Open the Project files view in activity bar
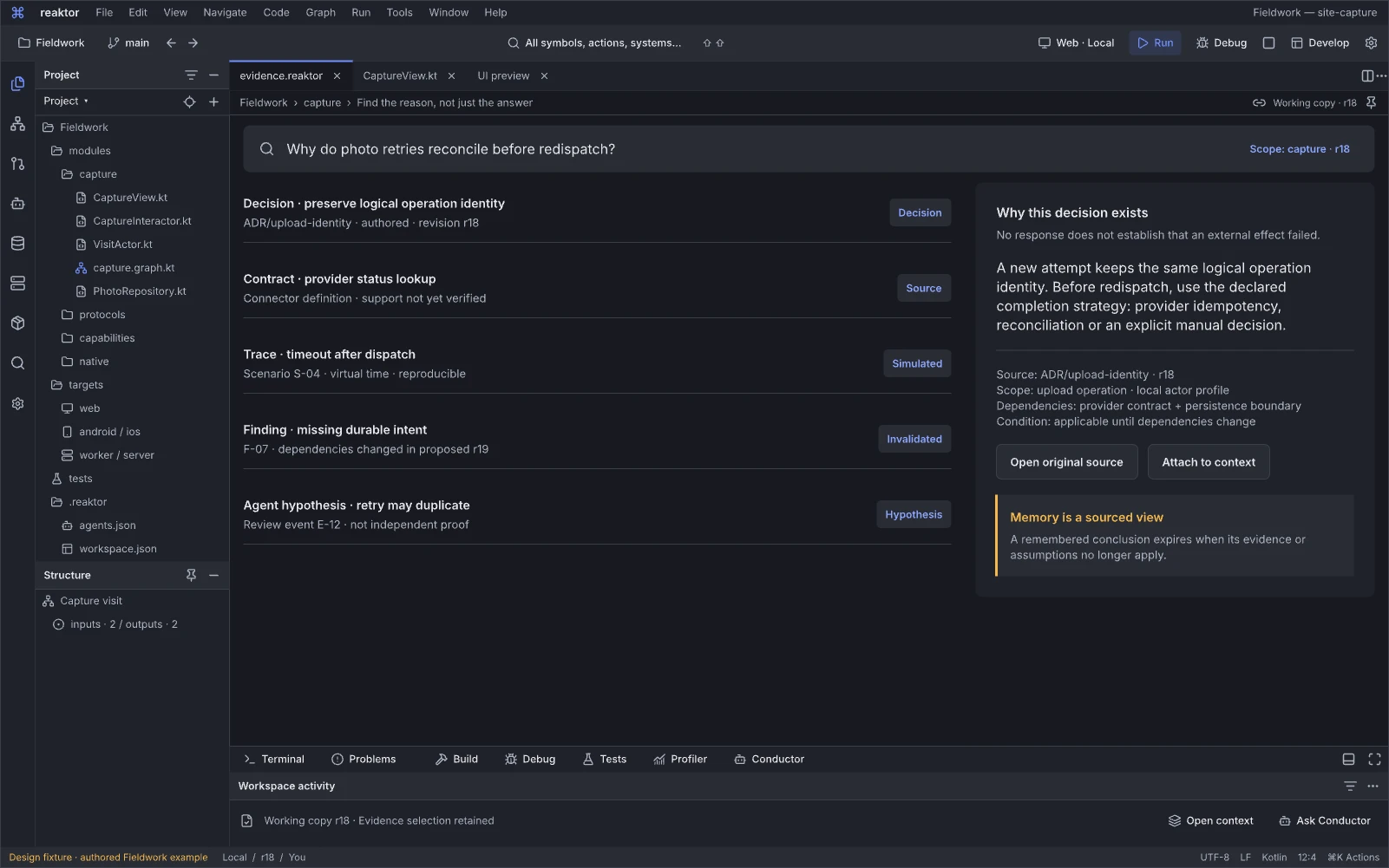1389x868 pixels. 17,83
